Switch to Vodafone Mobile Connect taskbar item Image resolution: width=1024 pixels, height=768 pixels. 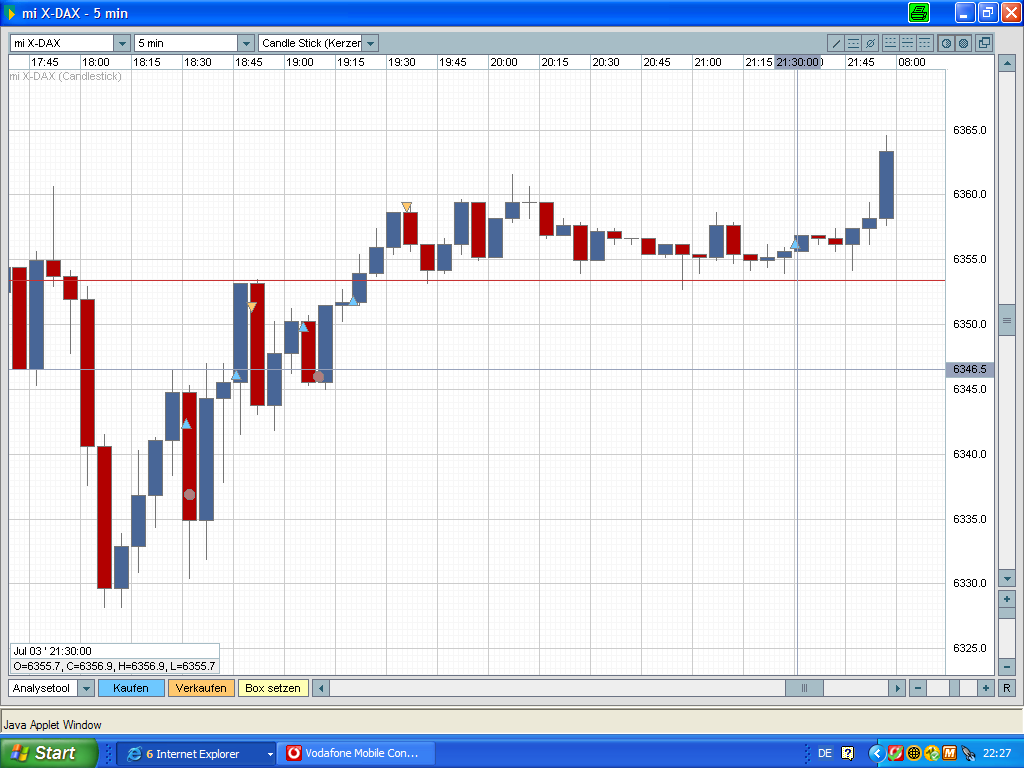point(358,754)
